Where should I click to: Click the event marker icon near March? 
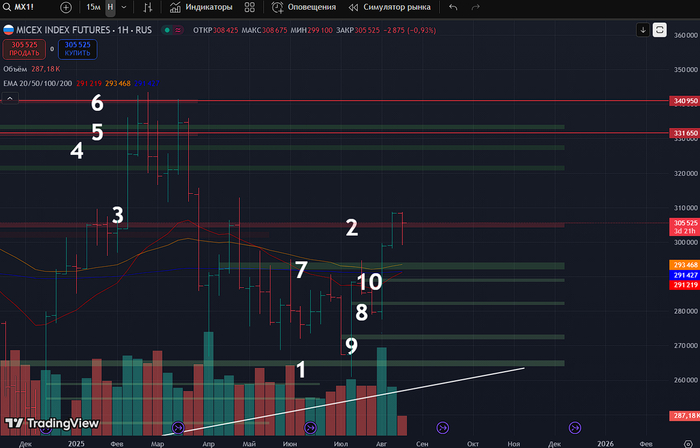[x=179, y=428]
